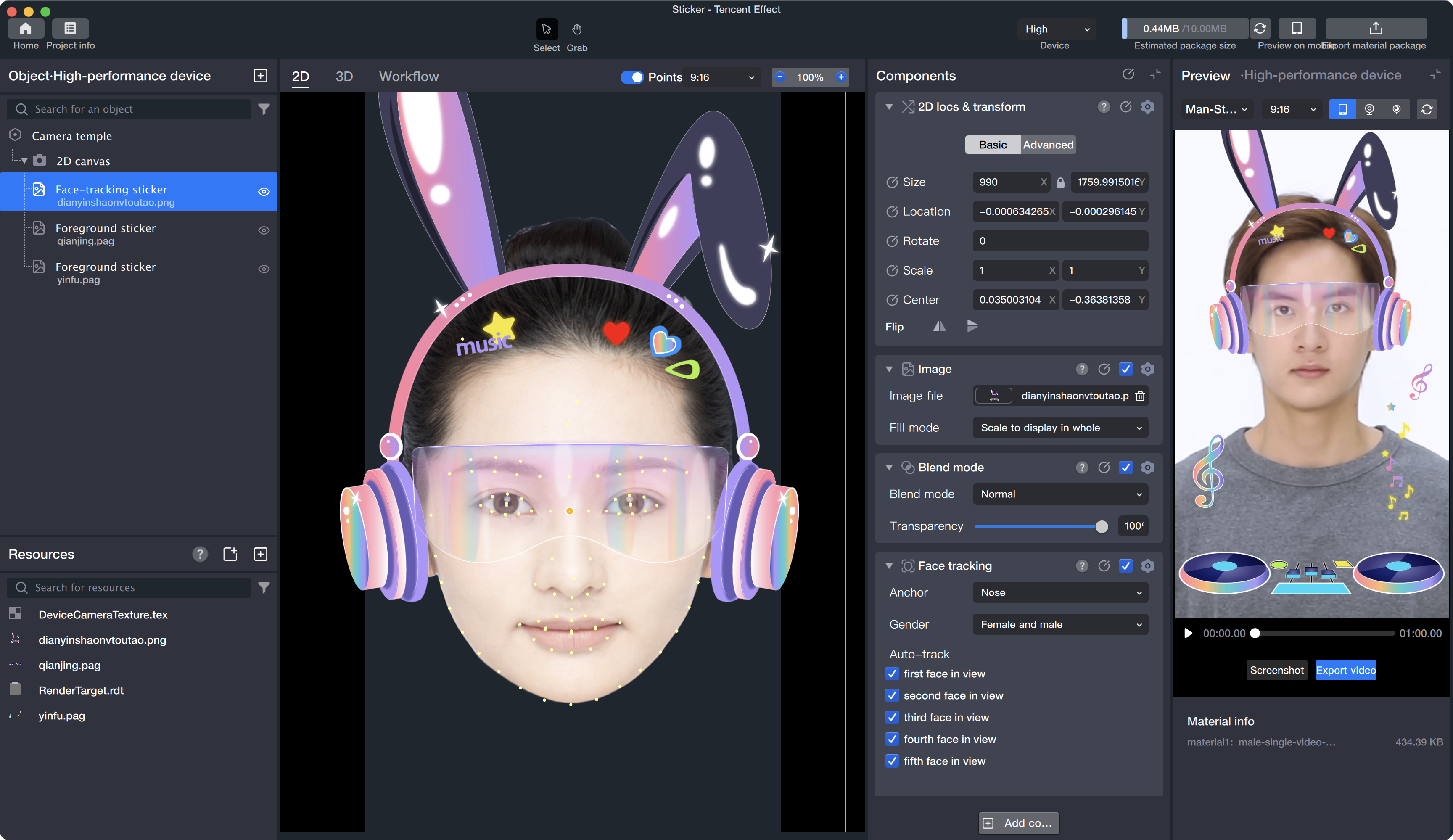The image size is (1453, 840).
Task: Click the Transparency slider handle
Action: pyautogui.click(x=1101, y=526)
